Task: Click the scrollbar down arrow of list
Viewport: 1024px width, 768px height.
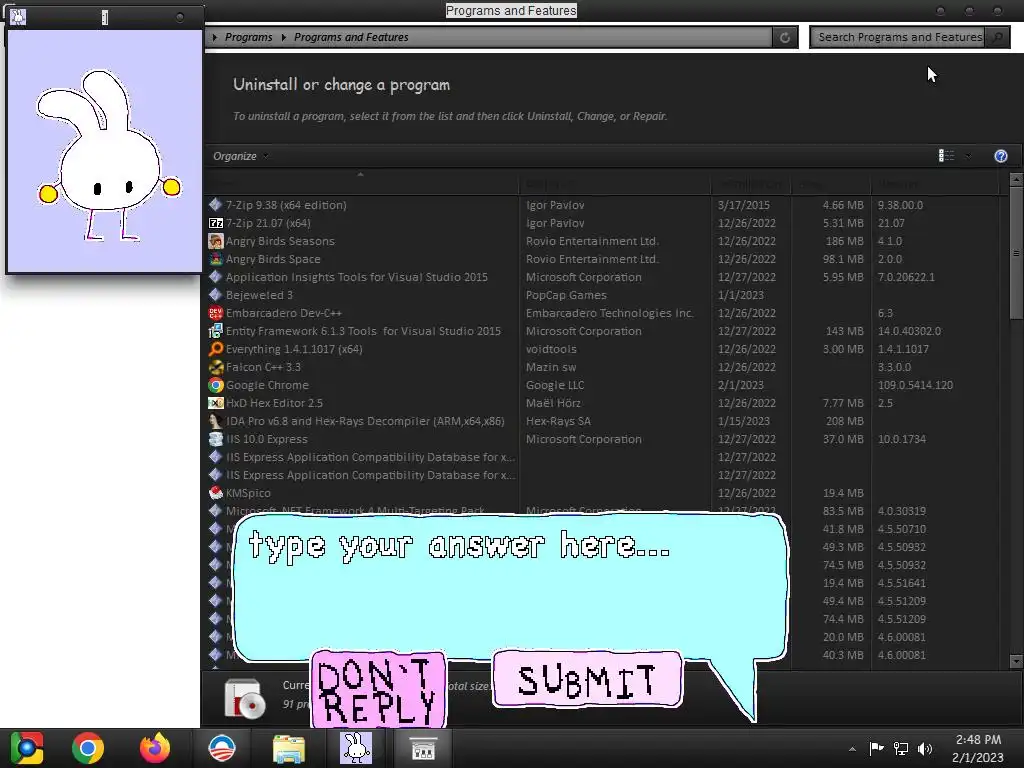Action: pyautogui.click(x=1016, y=661)
